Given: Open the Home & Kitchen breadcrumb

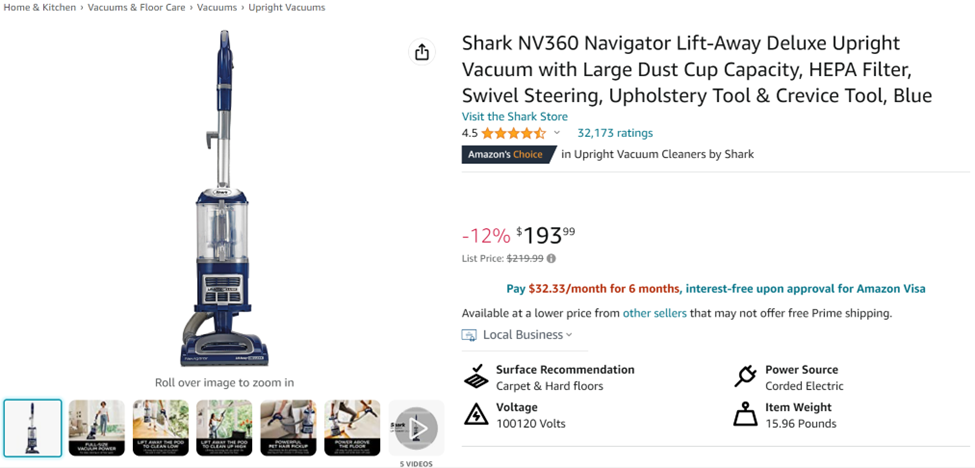Looking at the screenshot, I should click(40, 8).
